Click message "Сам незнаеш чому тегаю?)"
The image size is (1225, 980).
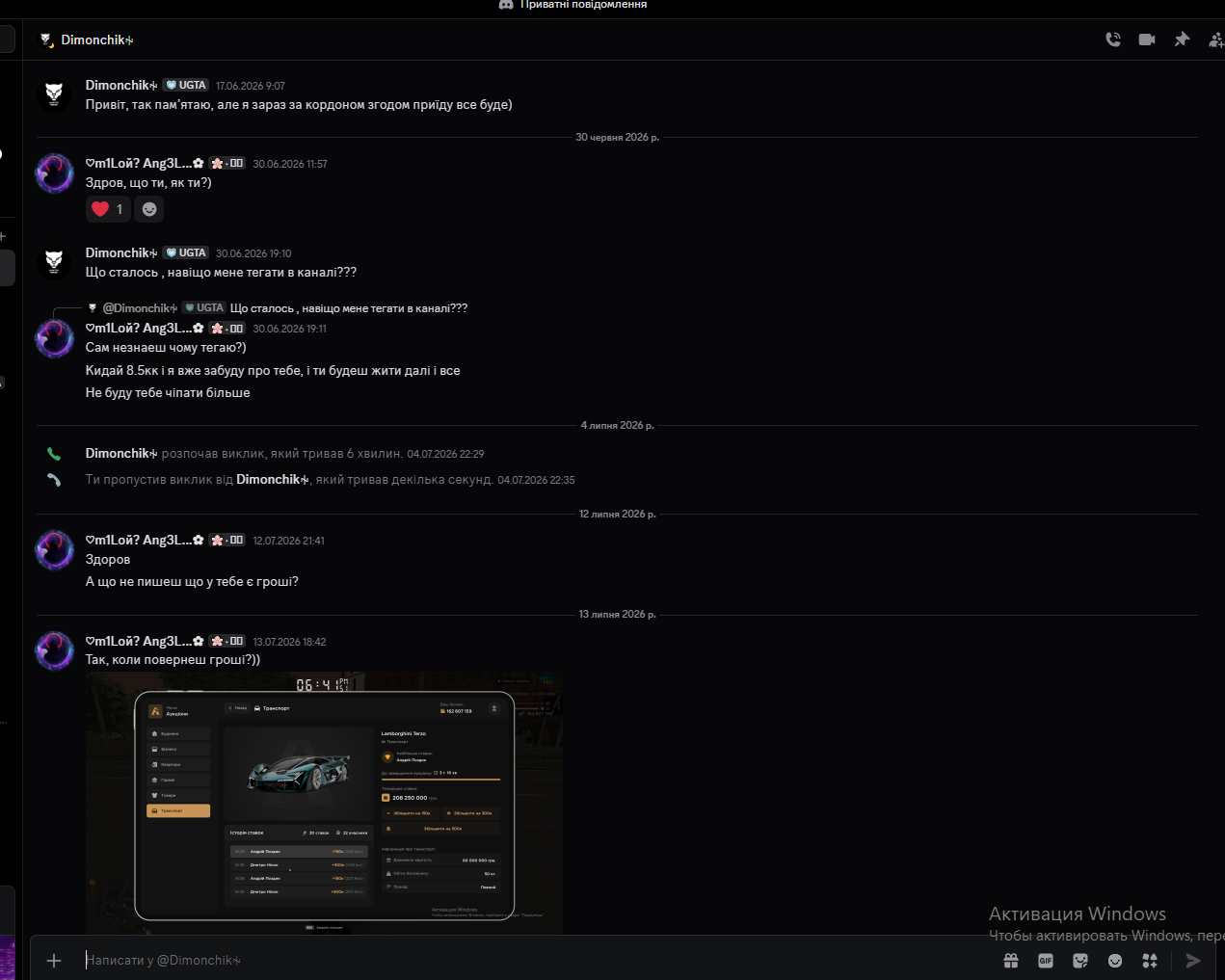tap(166, 348)
